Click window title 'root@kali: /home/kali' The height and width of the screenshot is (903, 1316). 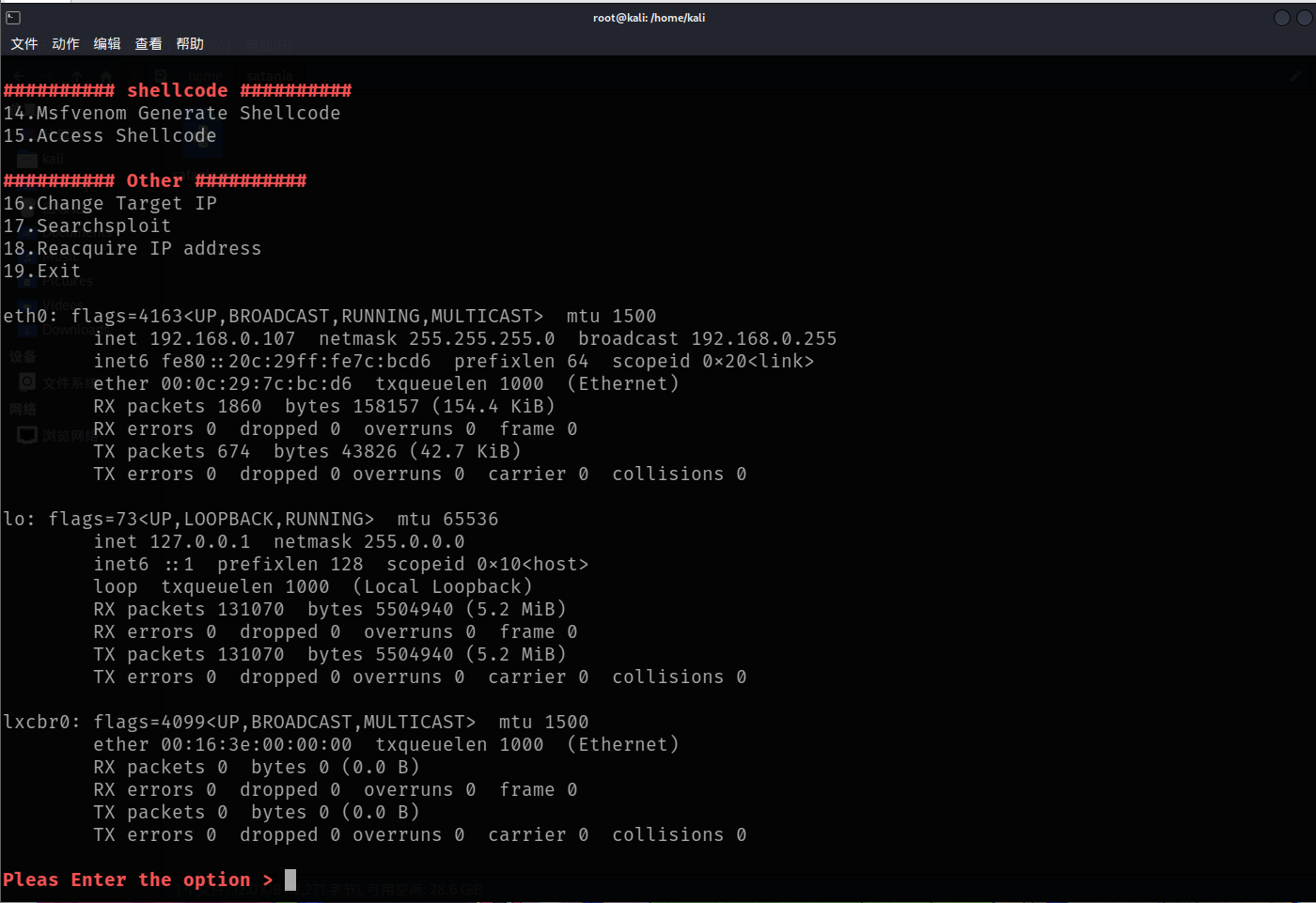[x=649, y=18]
